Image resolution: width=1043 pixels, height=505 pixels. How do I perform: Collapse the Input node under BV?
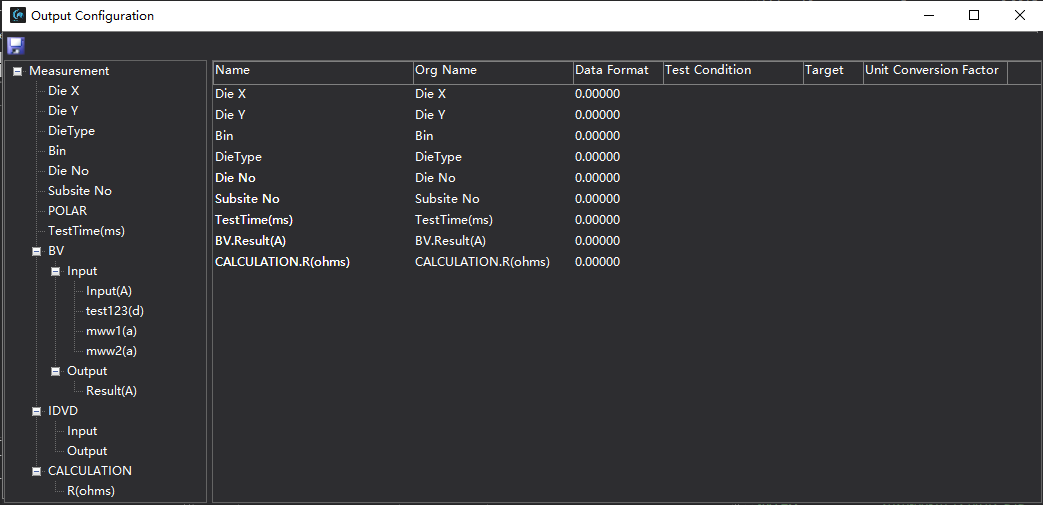click(56, 271)
